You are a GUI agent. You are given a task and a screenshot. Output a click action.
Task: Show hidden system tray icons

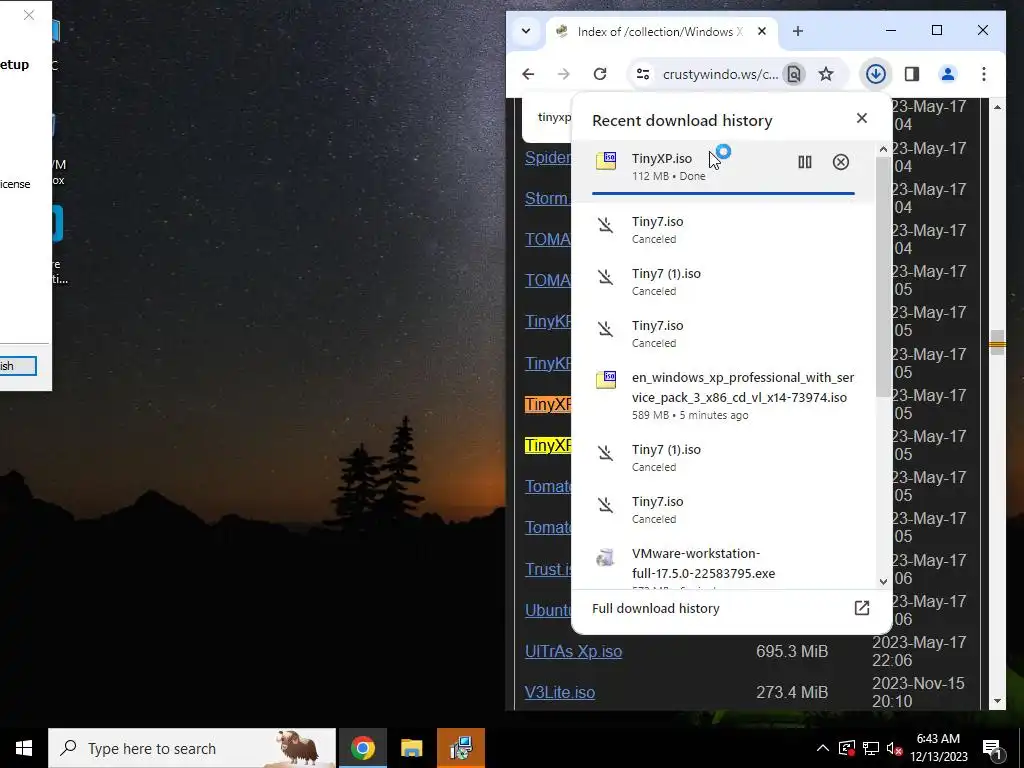point(822,748)
